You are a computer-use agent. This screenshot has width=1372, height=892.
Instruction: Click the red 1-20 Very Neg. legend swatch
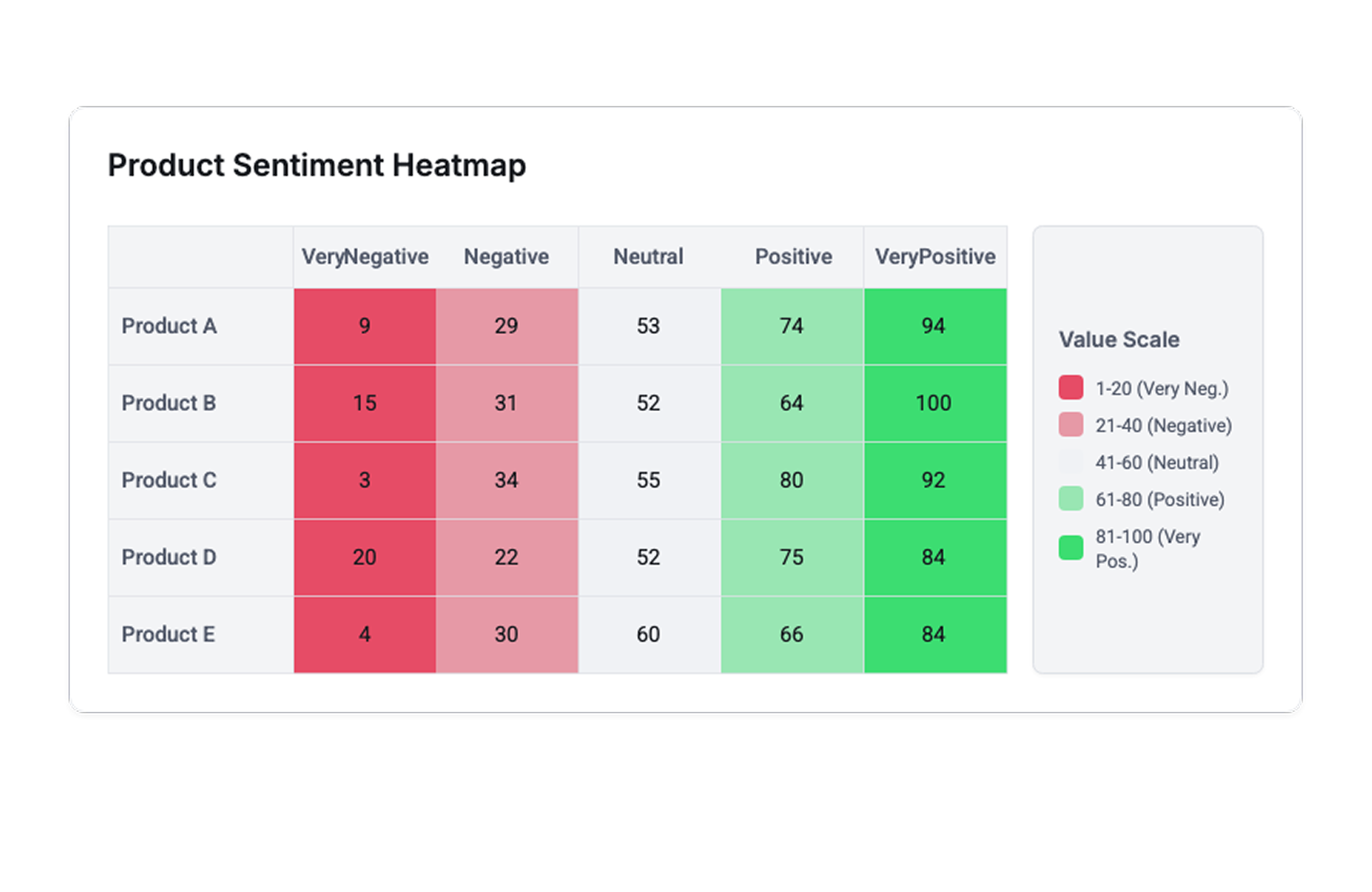tap(1070, 387)
